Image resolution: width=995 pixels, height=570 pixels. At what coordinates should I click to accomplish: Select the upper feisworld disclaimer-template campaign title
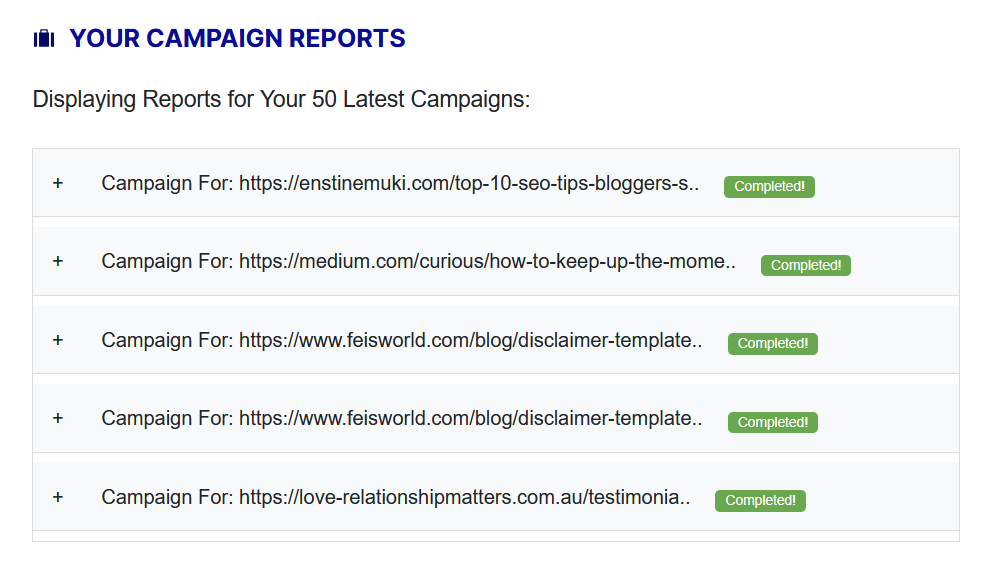[x=401, y=340]
